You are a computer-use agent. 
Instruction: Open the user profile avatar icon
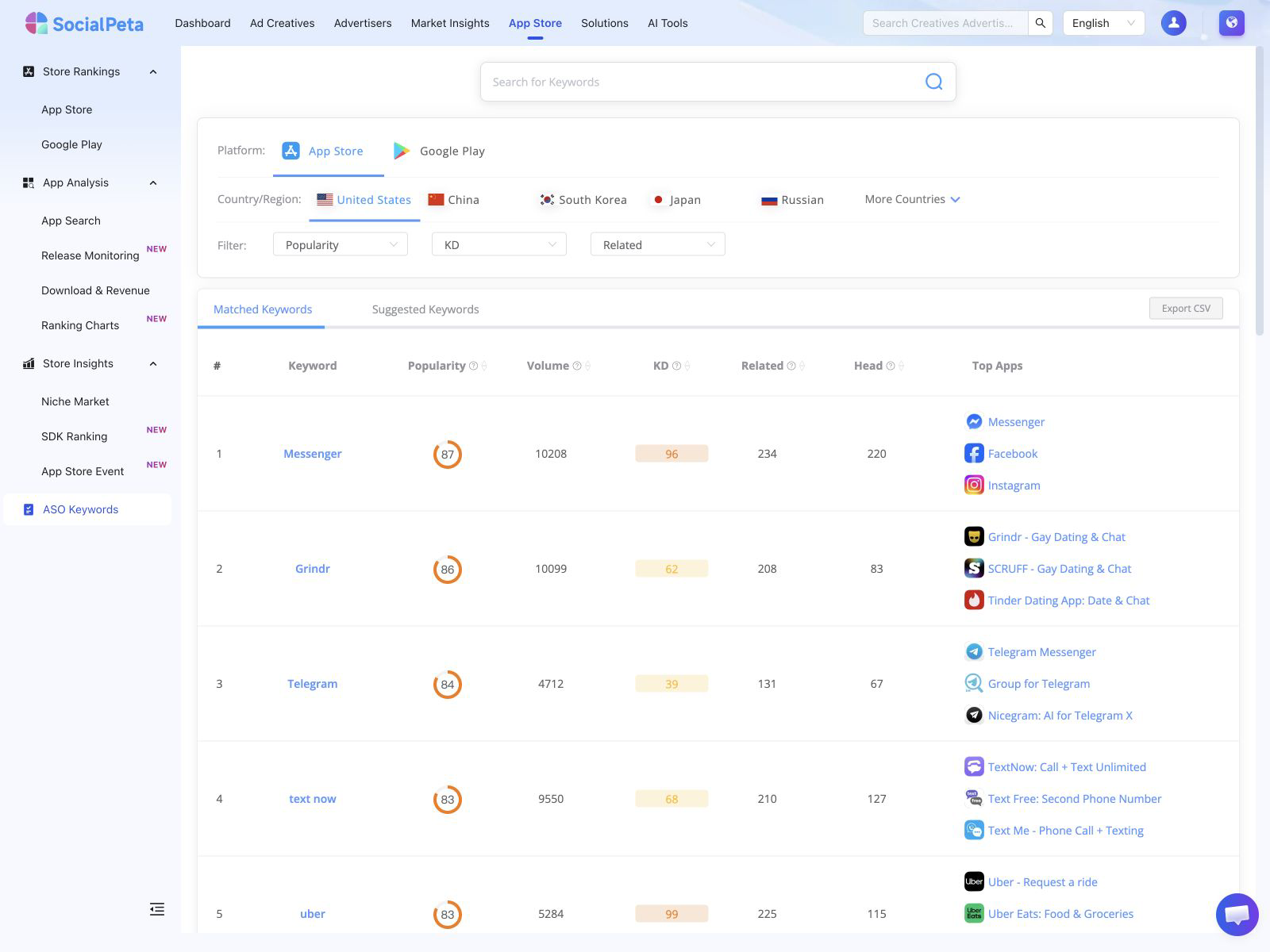coord(1173,23)
